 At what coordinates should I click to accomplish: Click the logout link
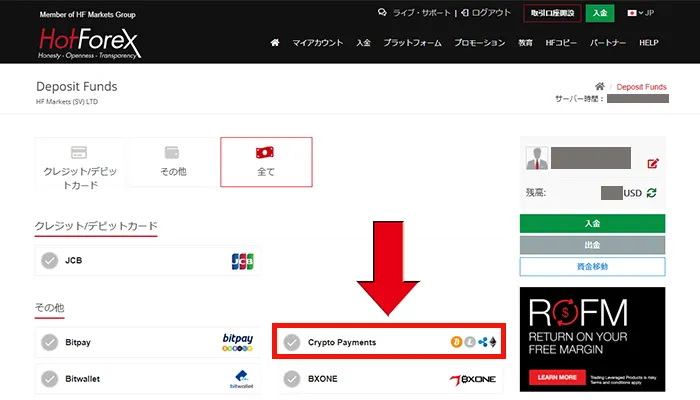(486, 13)
